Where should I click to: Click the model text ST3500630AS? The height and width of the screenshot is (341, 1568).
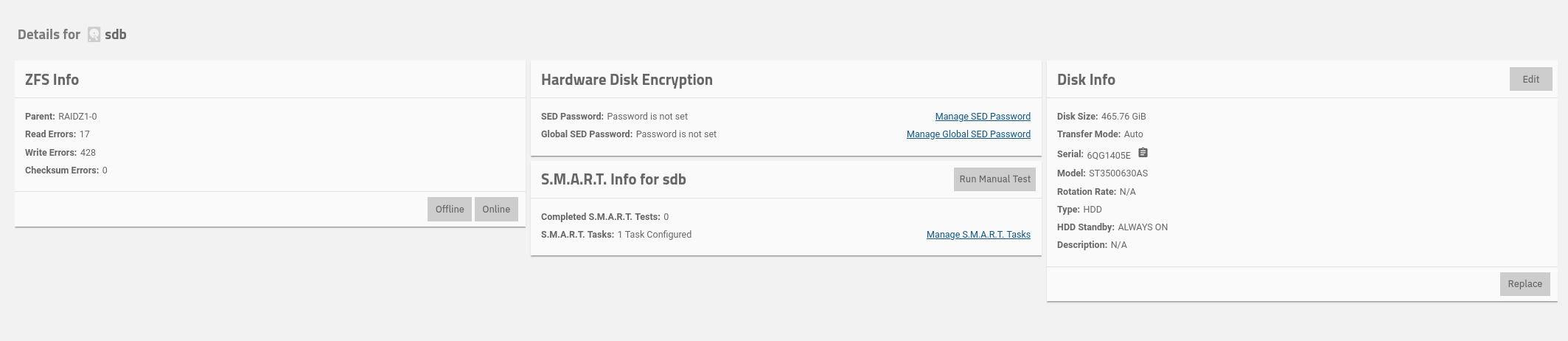[x=1118, y=173]
